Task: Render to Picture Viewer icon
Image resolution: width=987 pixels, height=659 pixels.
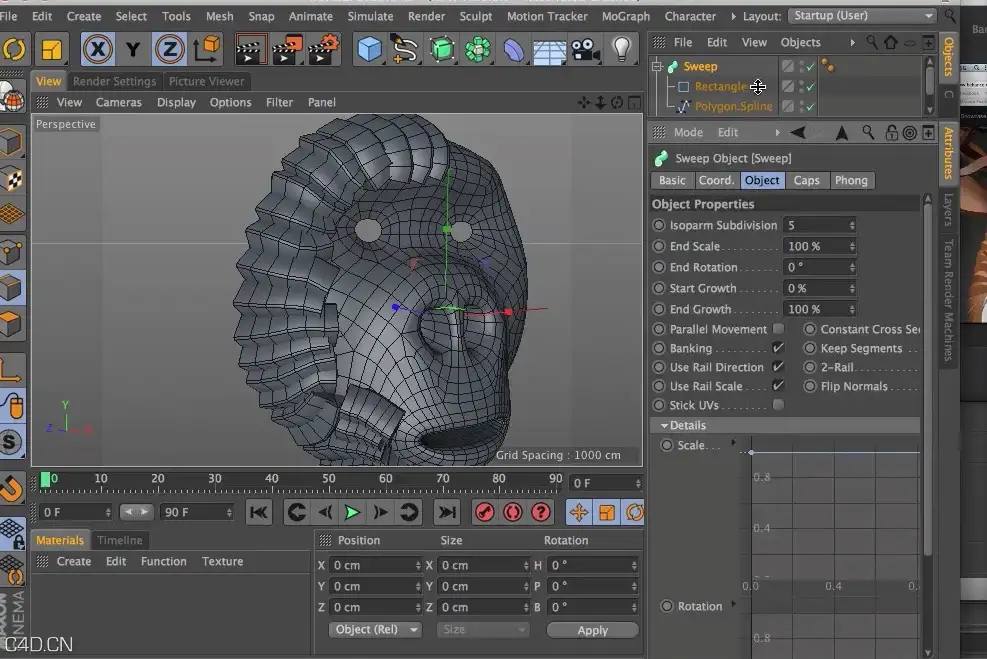Action: click(286, 49)
